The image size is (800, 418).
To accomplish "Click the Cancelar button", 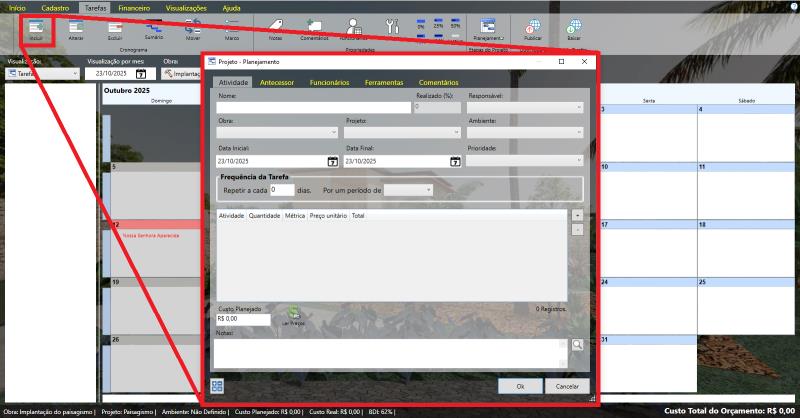I will coord(567,386).
